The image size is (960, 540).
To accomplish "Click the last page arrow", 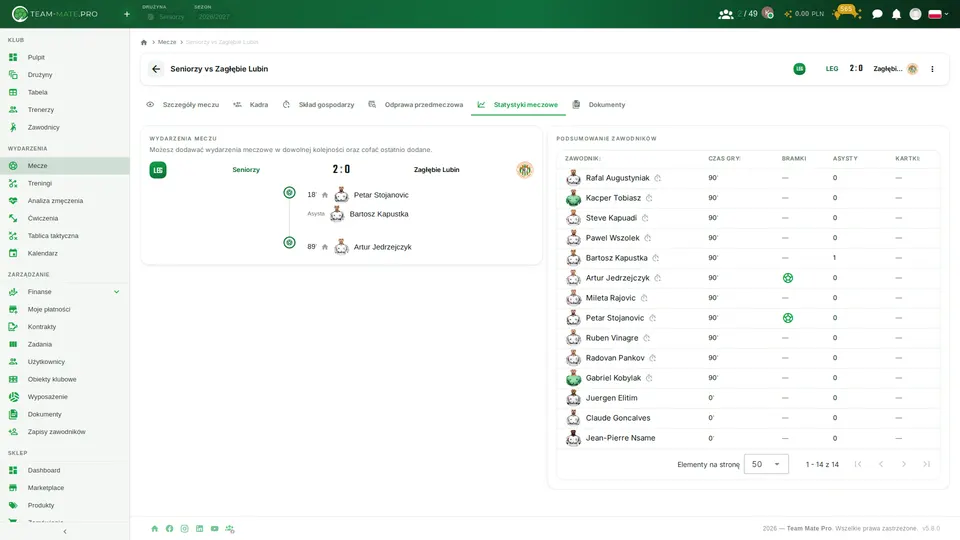I will [926, 464].
